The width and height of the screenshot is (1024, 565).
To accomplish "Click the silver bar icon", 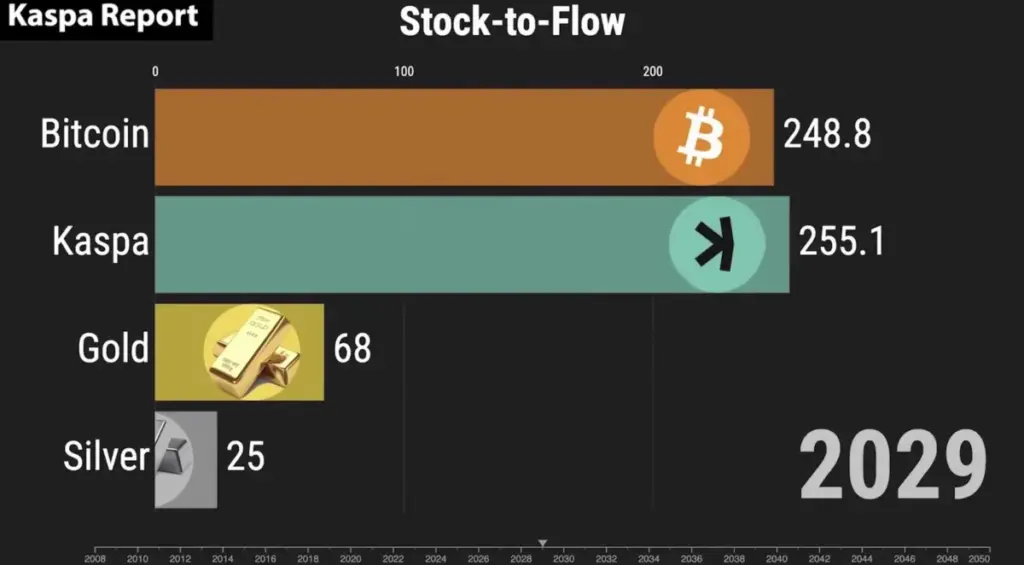I will pos(178,459).
